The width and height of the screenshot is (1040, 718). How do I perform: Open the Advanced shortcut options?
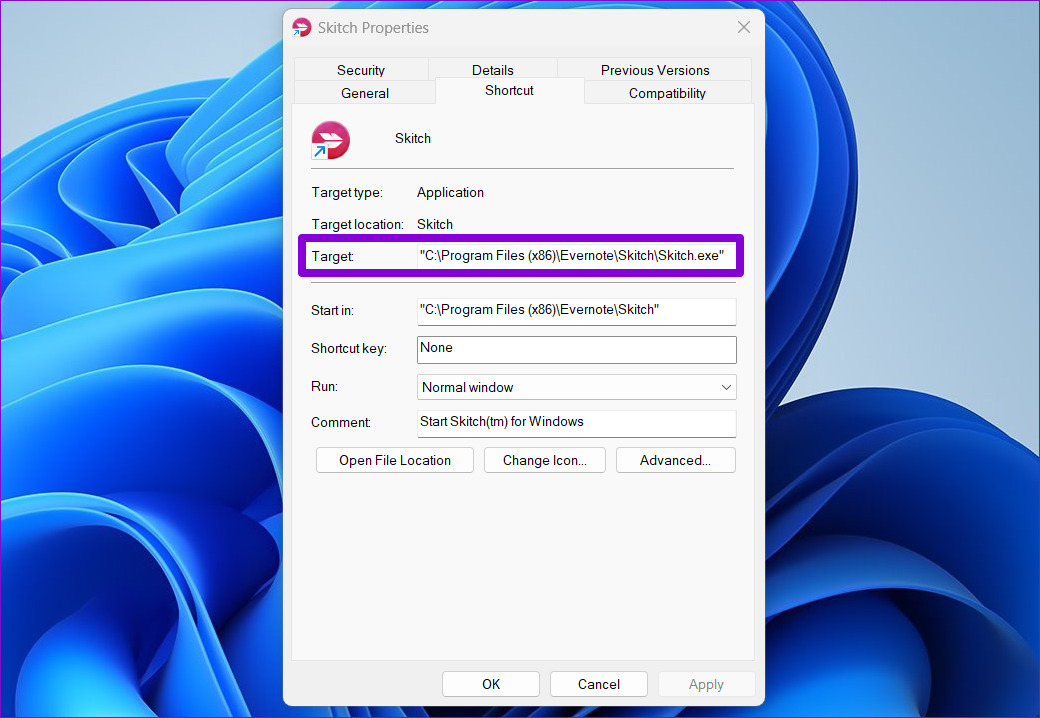(x=675, y=460)
